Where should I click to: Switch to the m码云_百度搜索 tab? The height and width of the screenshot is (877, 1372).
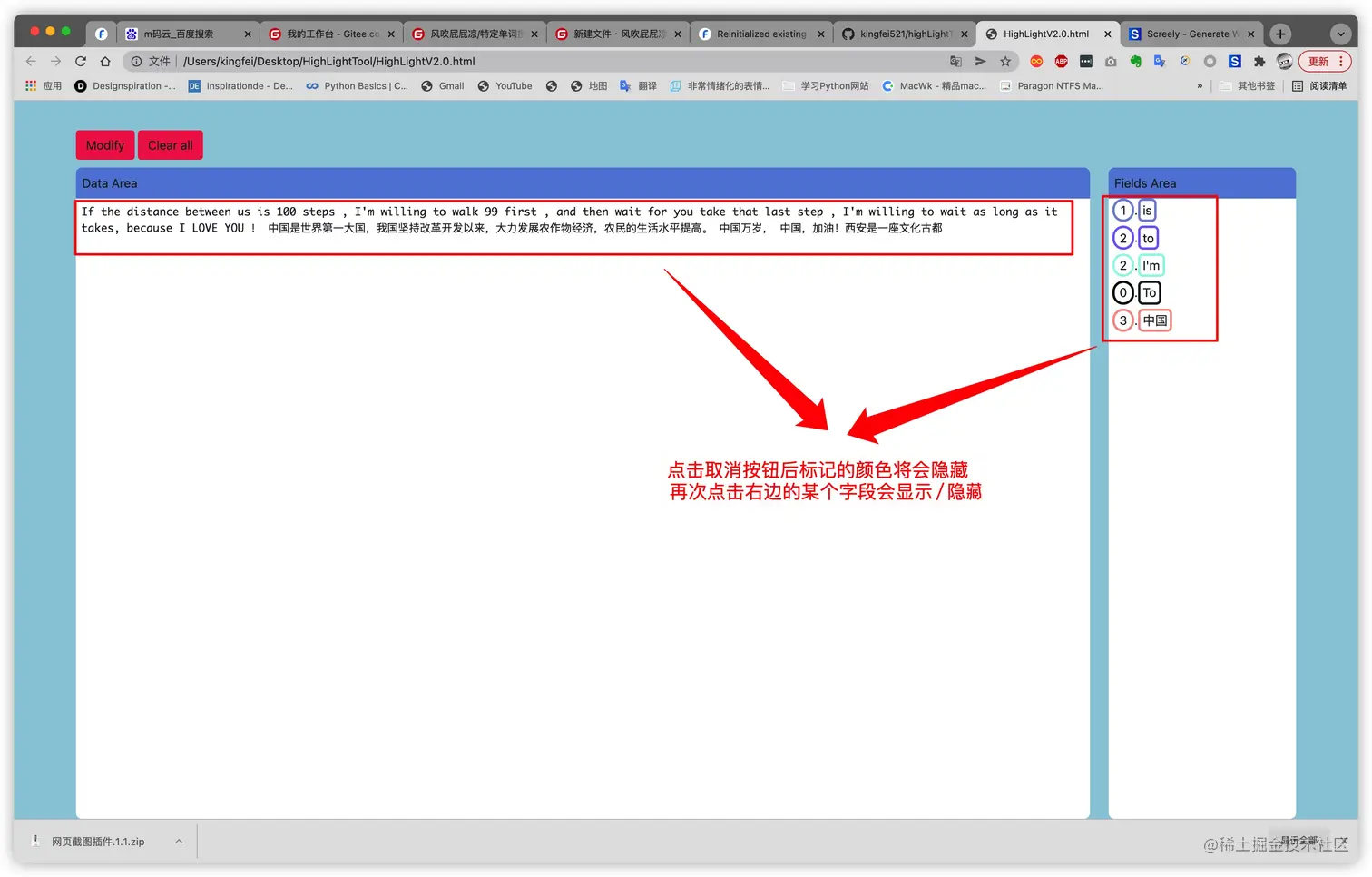188,34
